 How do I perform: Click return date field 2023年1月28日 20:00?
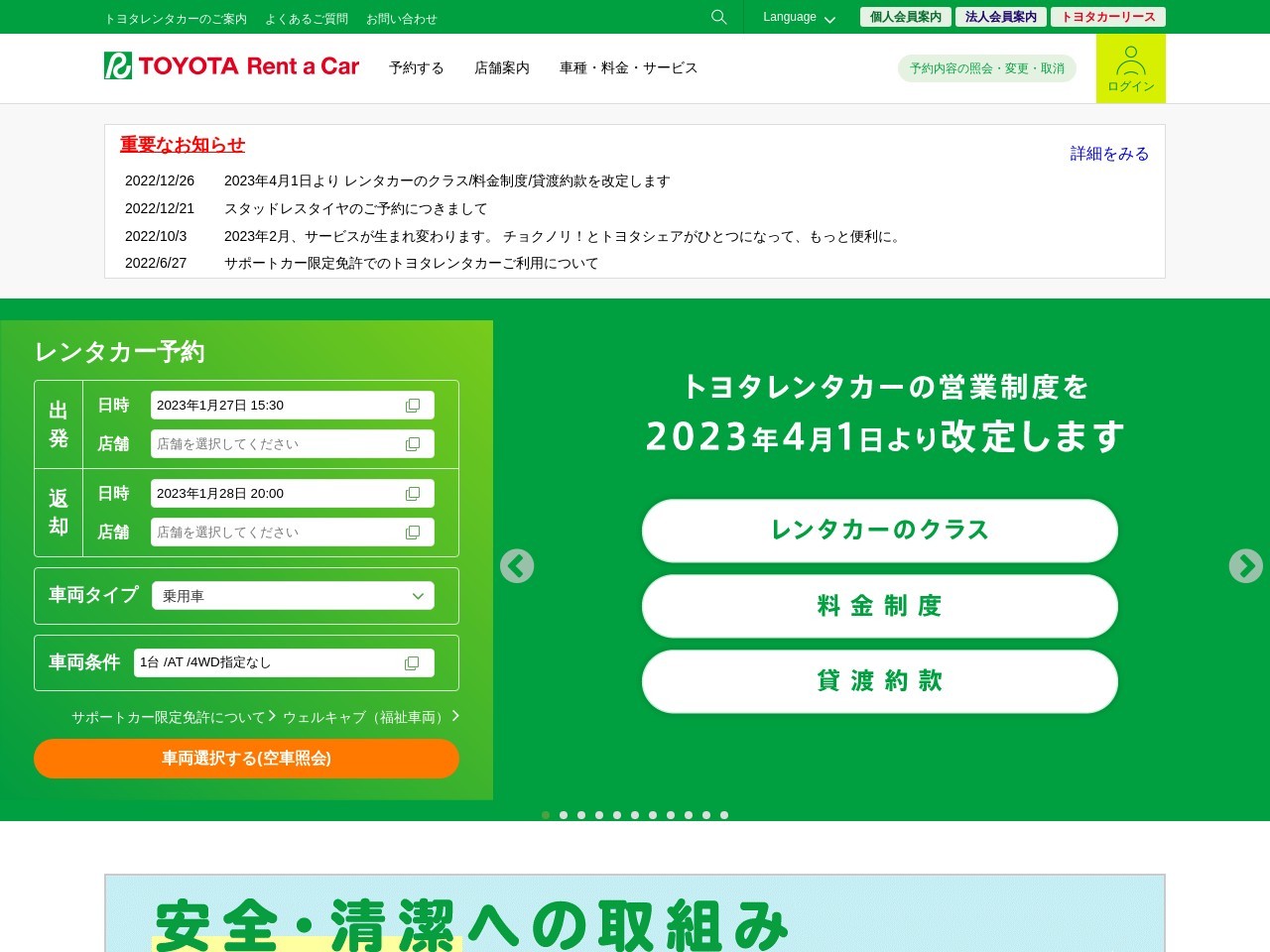point(293,494)
